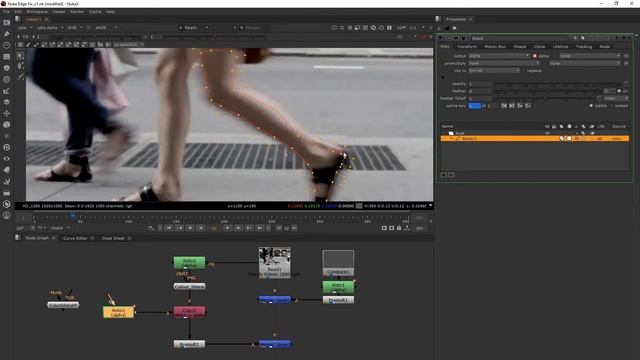Jump to the last frame

coord(260,228)
